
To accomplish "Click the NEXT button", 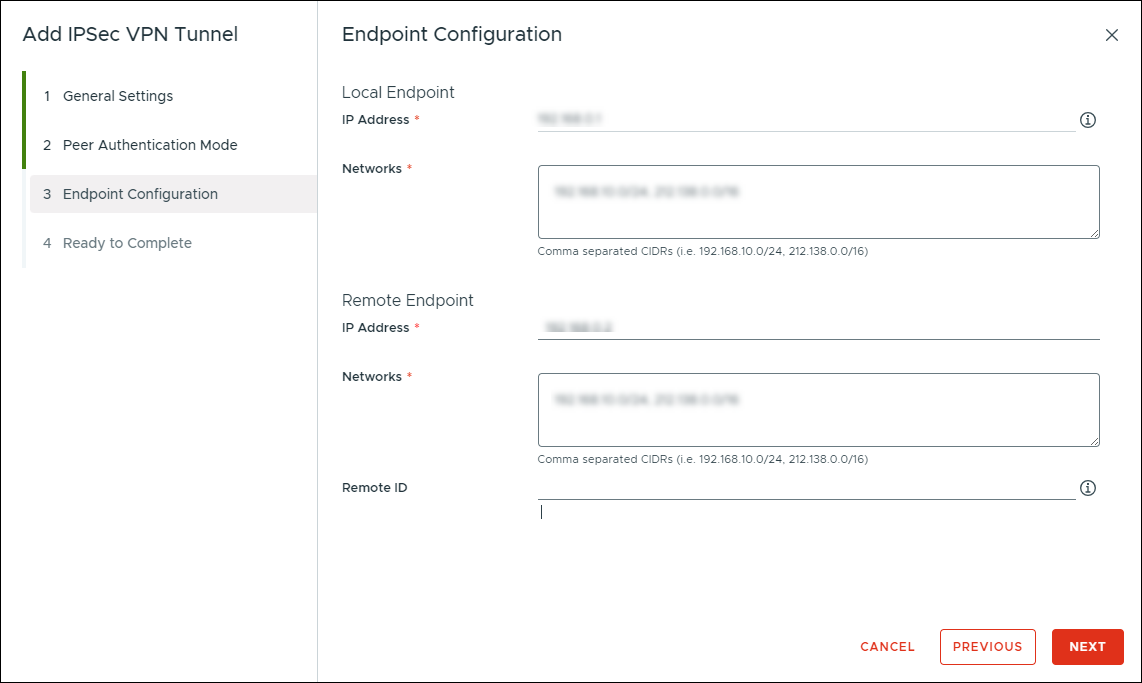I will [x=1087, y=647].
